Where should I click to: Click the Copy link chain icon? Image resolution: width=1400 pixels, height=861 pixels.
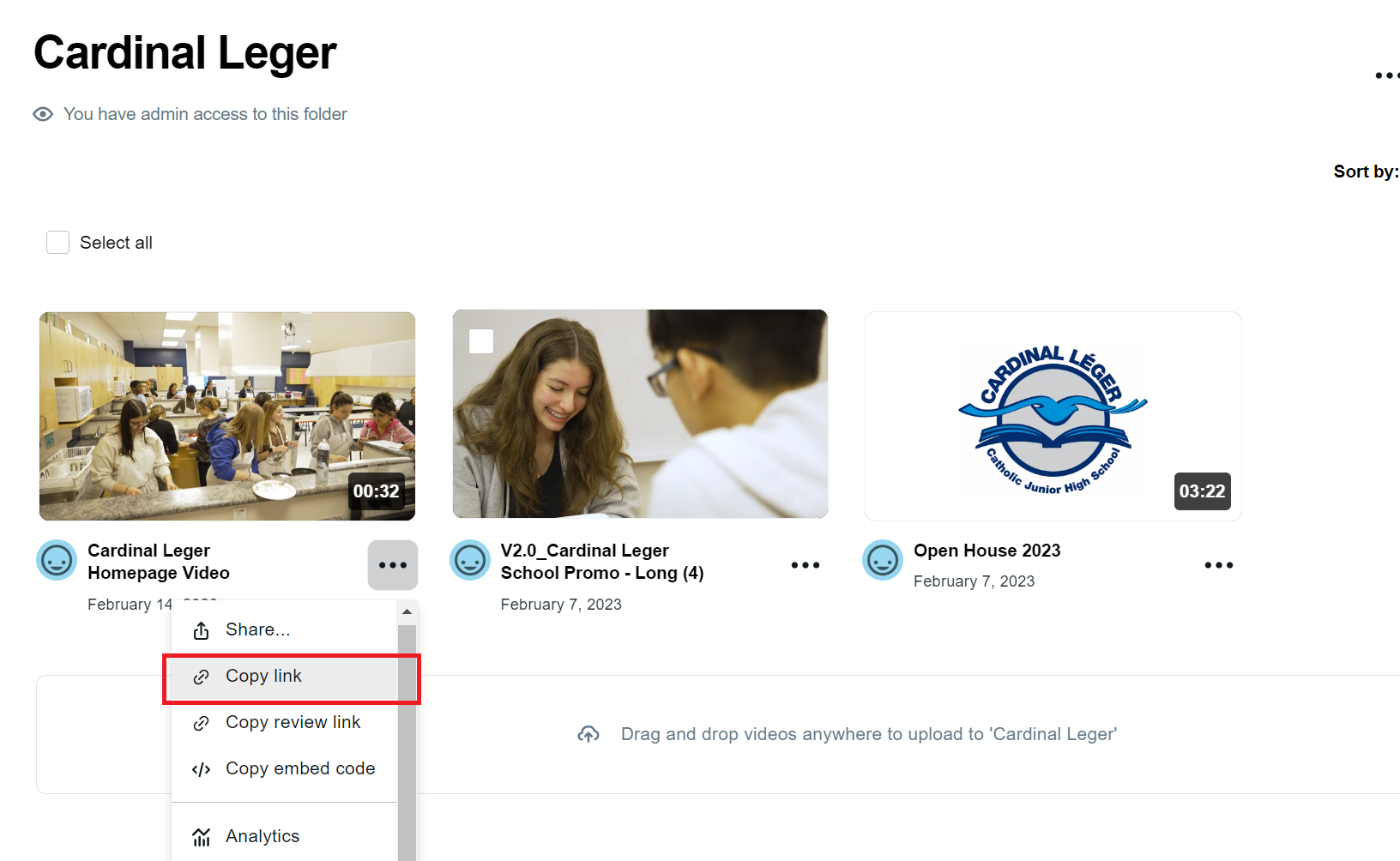(x=201, y=677)
